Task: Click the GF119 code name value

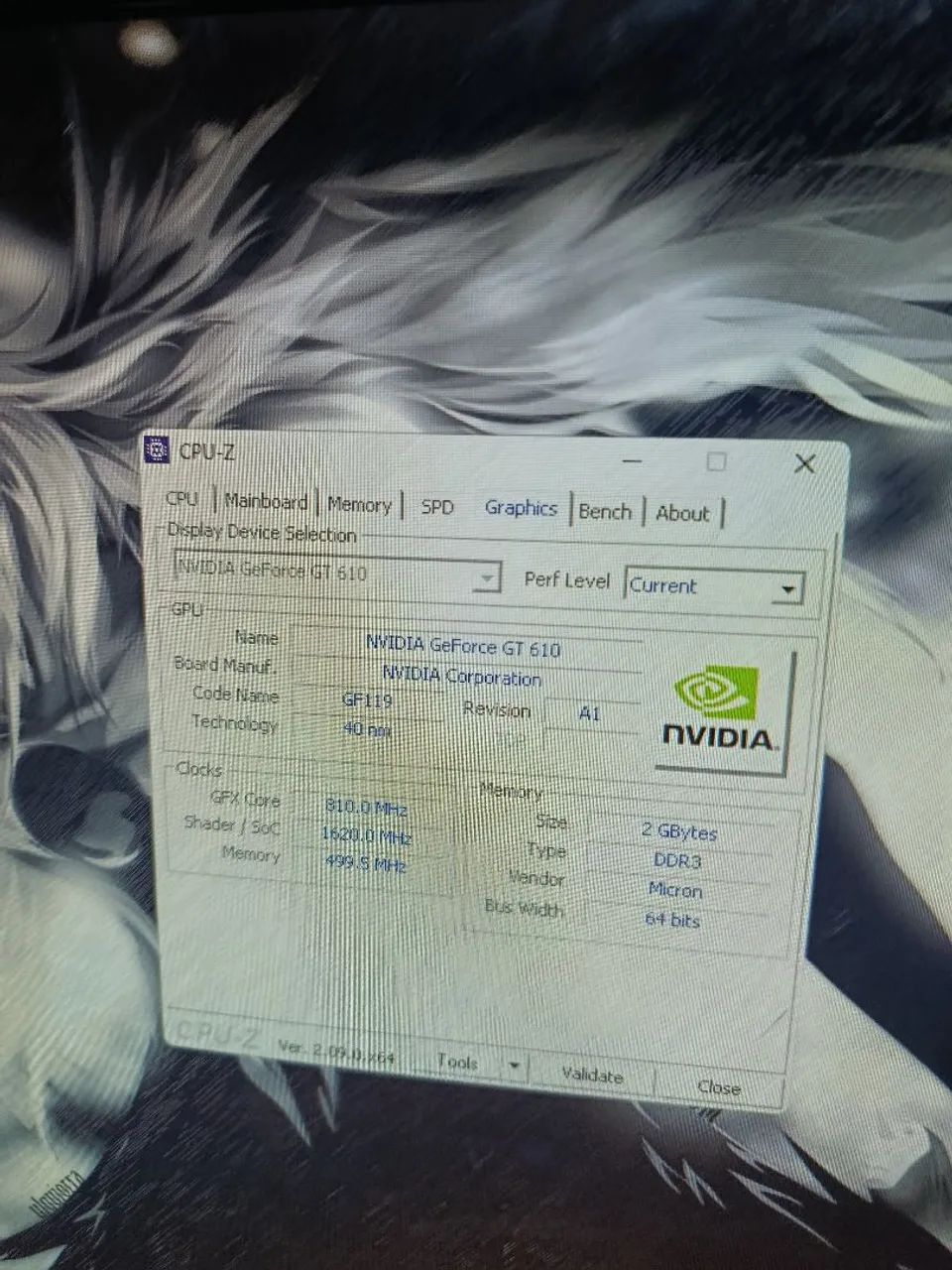Action: point(368,700)
